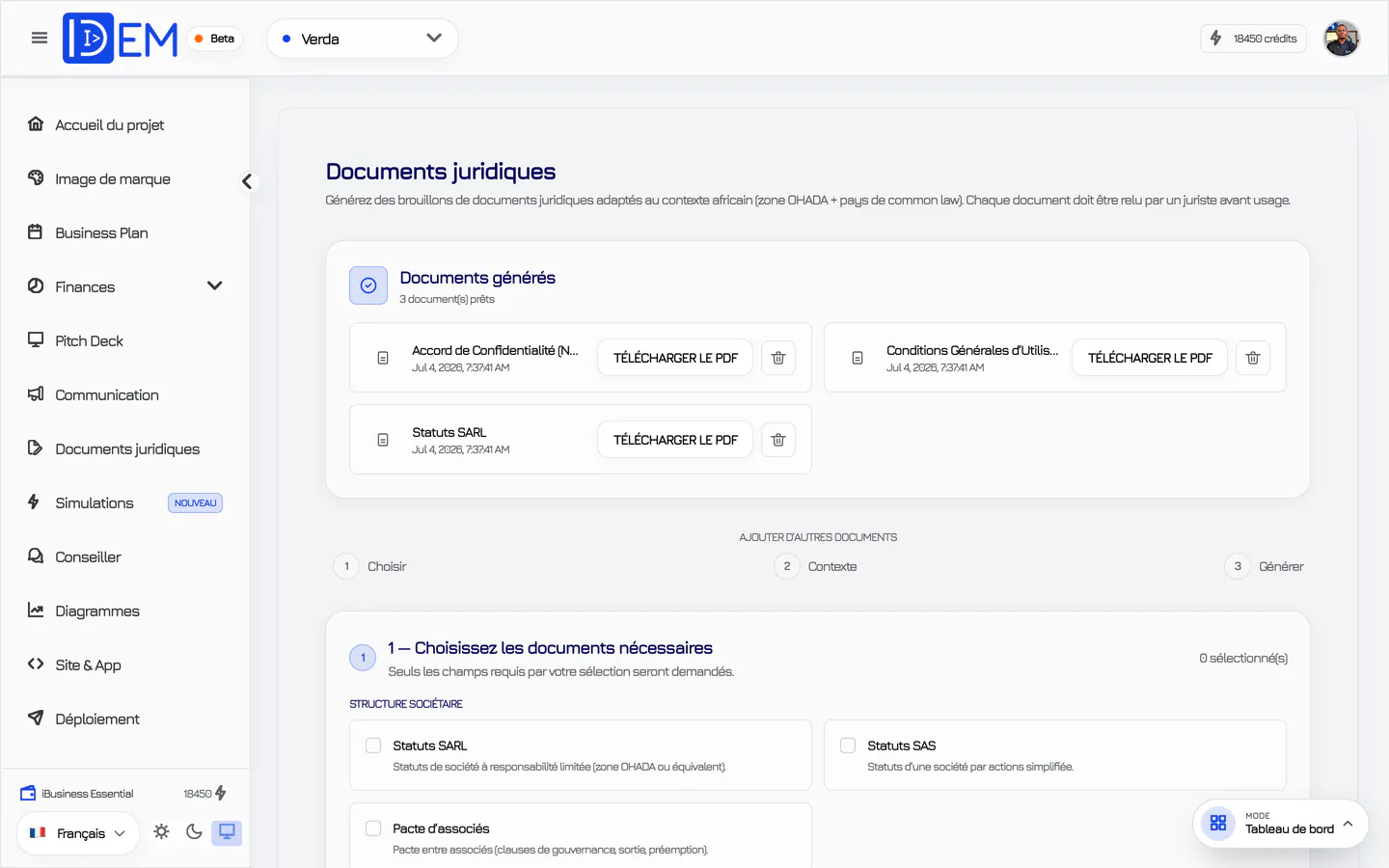Switch to light theme sun icon
This screenshot has width=1389, height=868.
(x=161, y=832)
